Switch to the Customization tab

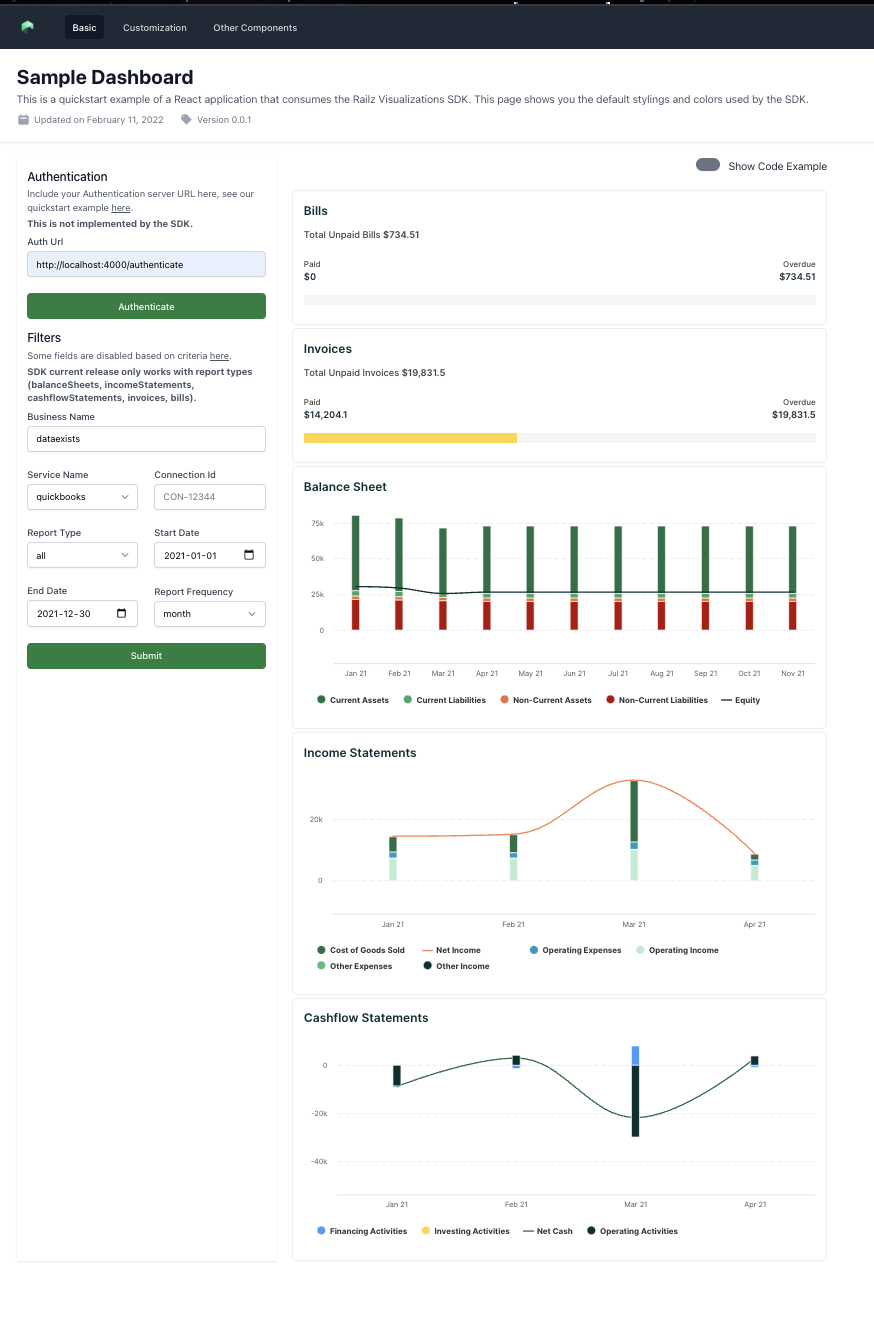point(155,27)
